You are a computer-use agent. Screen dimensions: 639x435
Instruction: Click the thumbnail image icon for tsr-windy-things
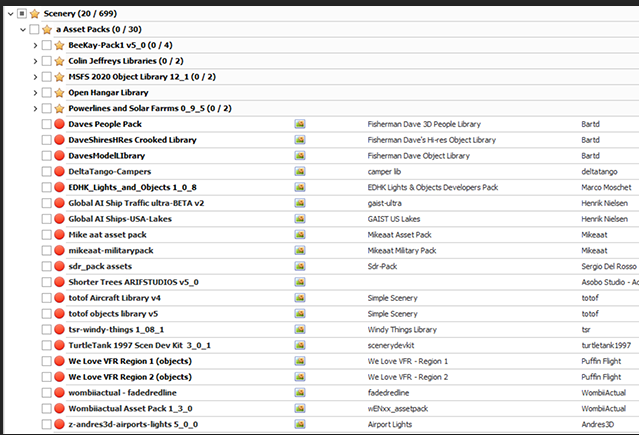(x=300, y=329)
